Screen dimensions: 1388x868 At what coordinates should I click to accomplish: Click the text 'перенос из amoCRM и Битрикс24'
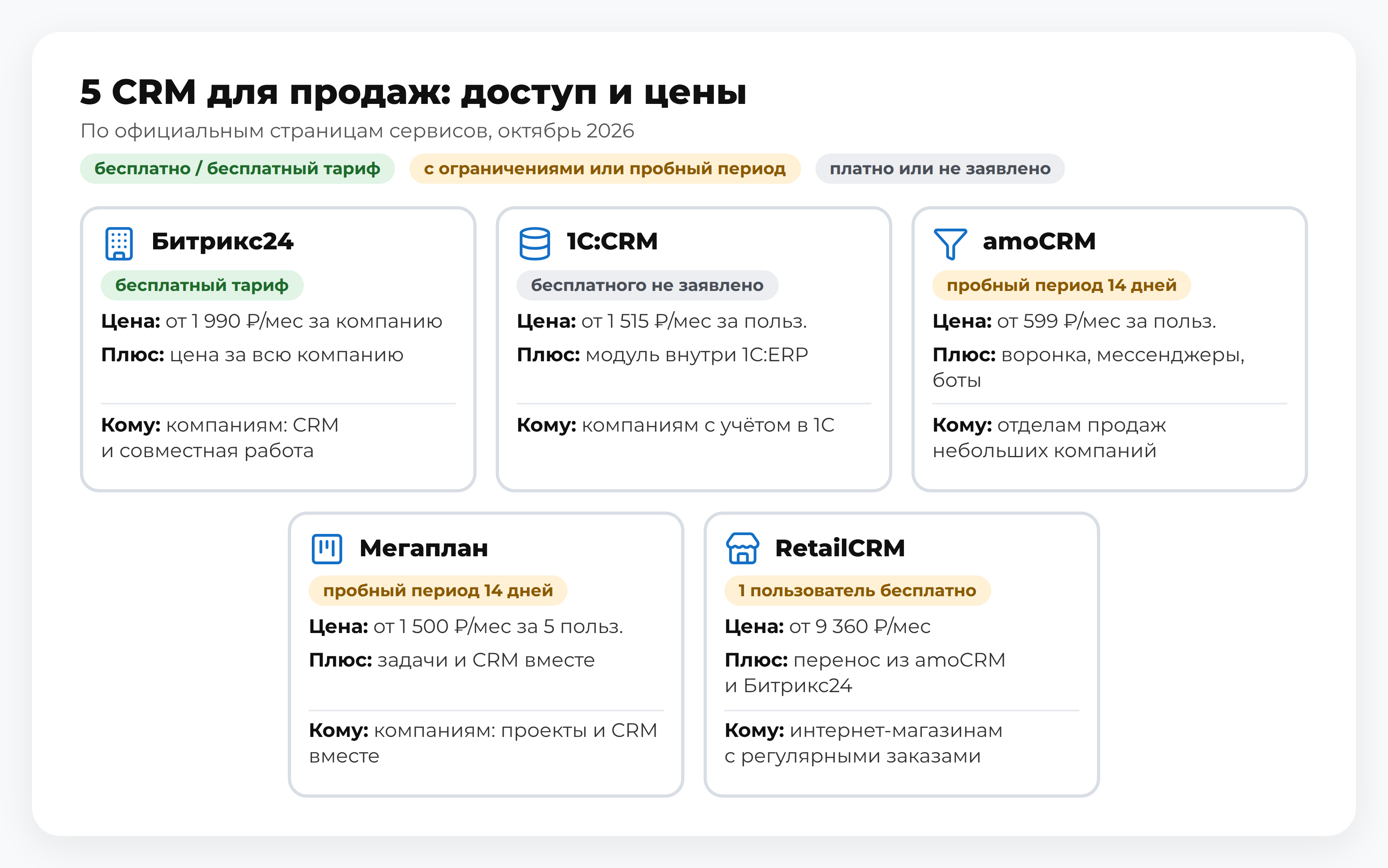(x=865, y=673)
